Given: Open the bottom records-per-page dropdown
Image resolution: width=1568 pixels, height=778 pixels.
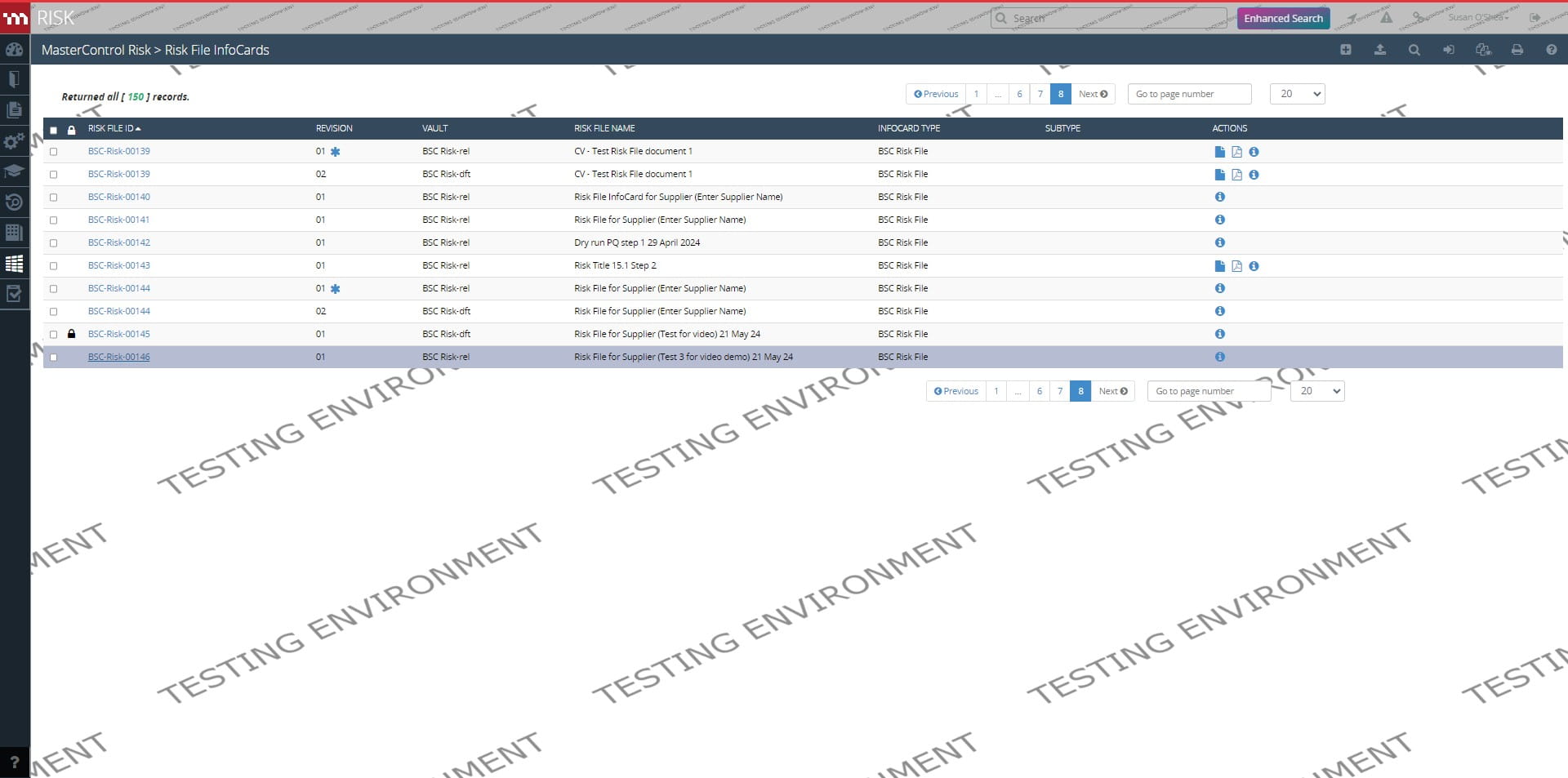Looking at the screenshot, I should click(1316, 391).
